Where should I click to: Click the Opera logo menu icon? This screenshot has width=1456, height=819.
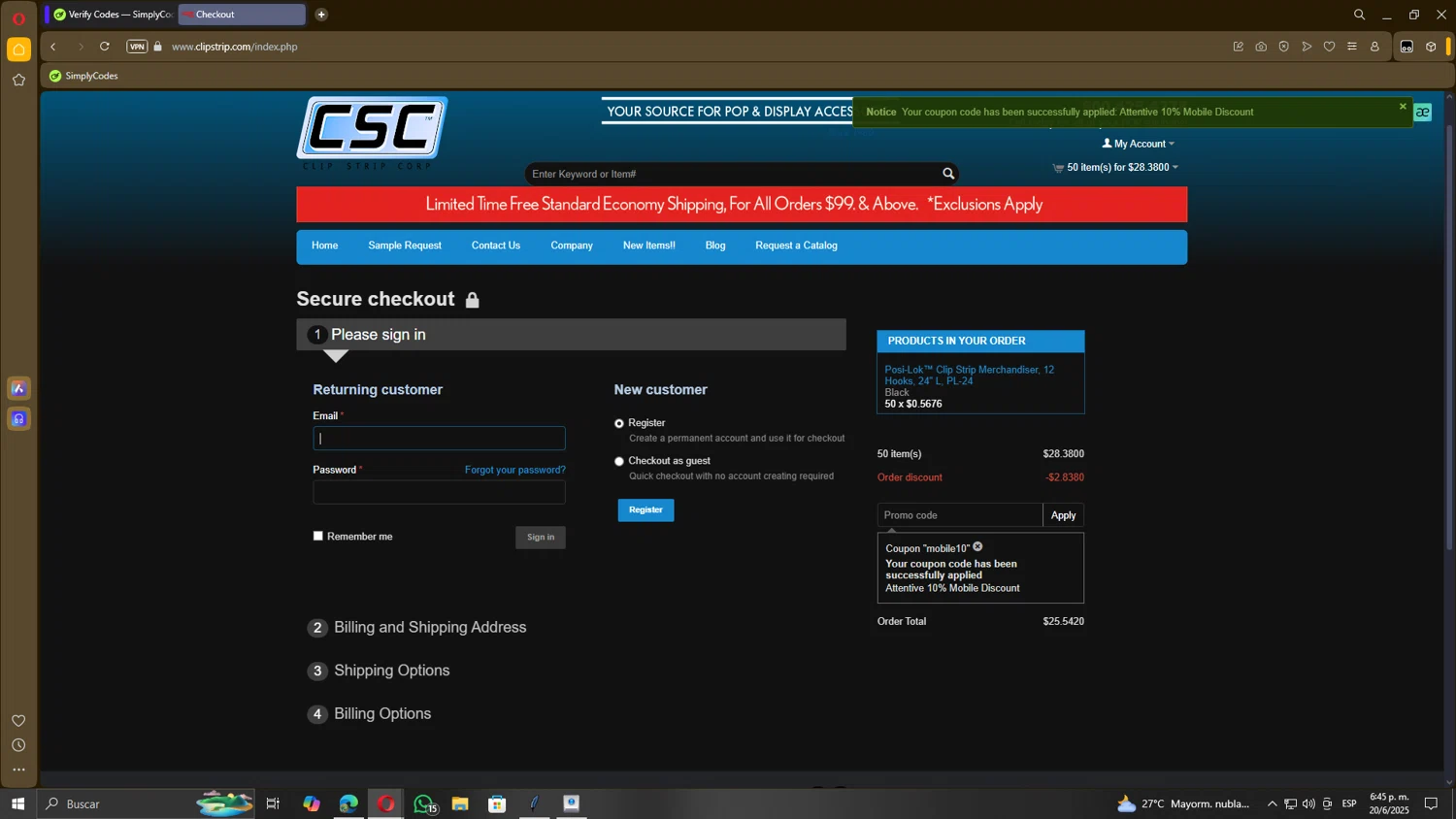[18, 18]
